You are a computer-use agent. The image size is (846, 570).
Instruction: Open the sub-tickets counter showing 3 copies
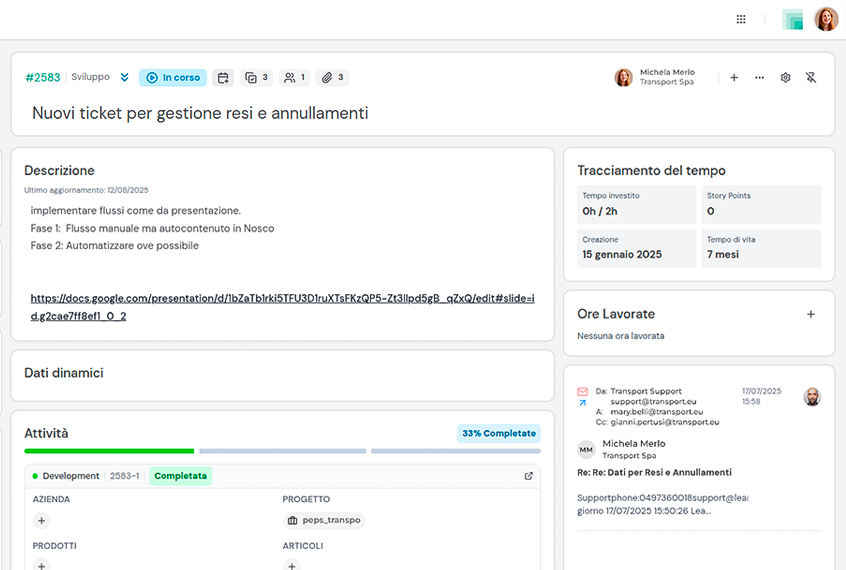point(257,77)
